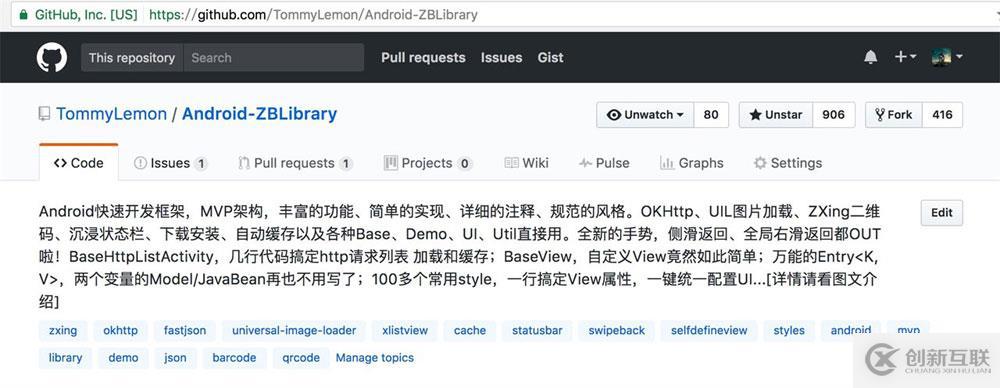Open the json topic tag

(x=175, y=358)
